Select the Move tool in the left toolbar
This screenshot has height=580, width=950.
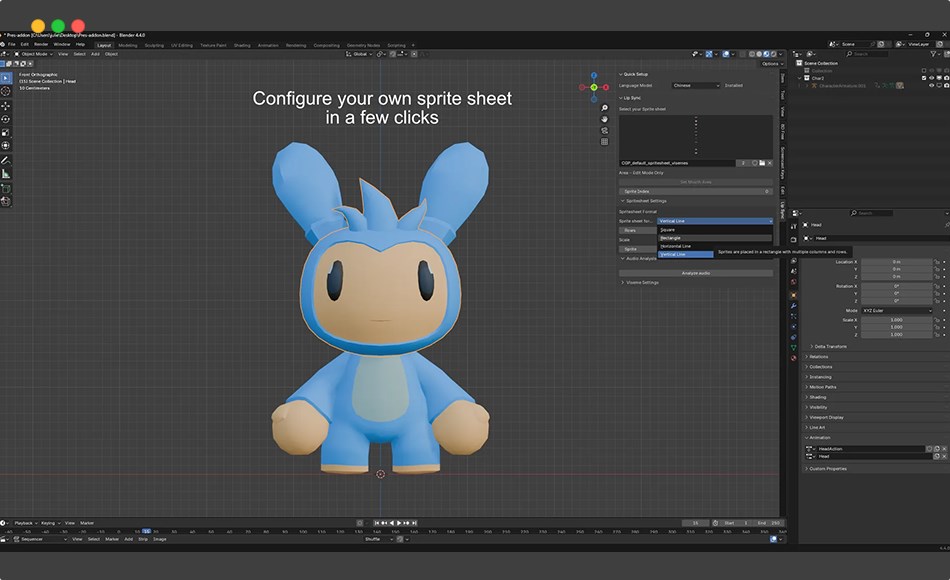[6, 105]
